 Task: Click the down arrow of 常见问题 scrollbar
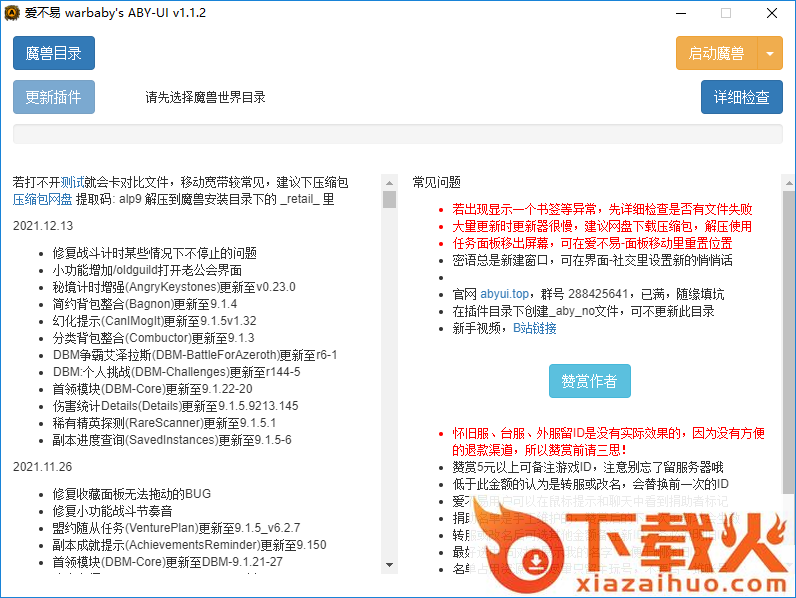[x=788, y=583]
